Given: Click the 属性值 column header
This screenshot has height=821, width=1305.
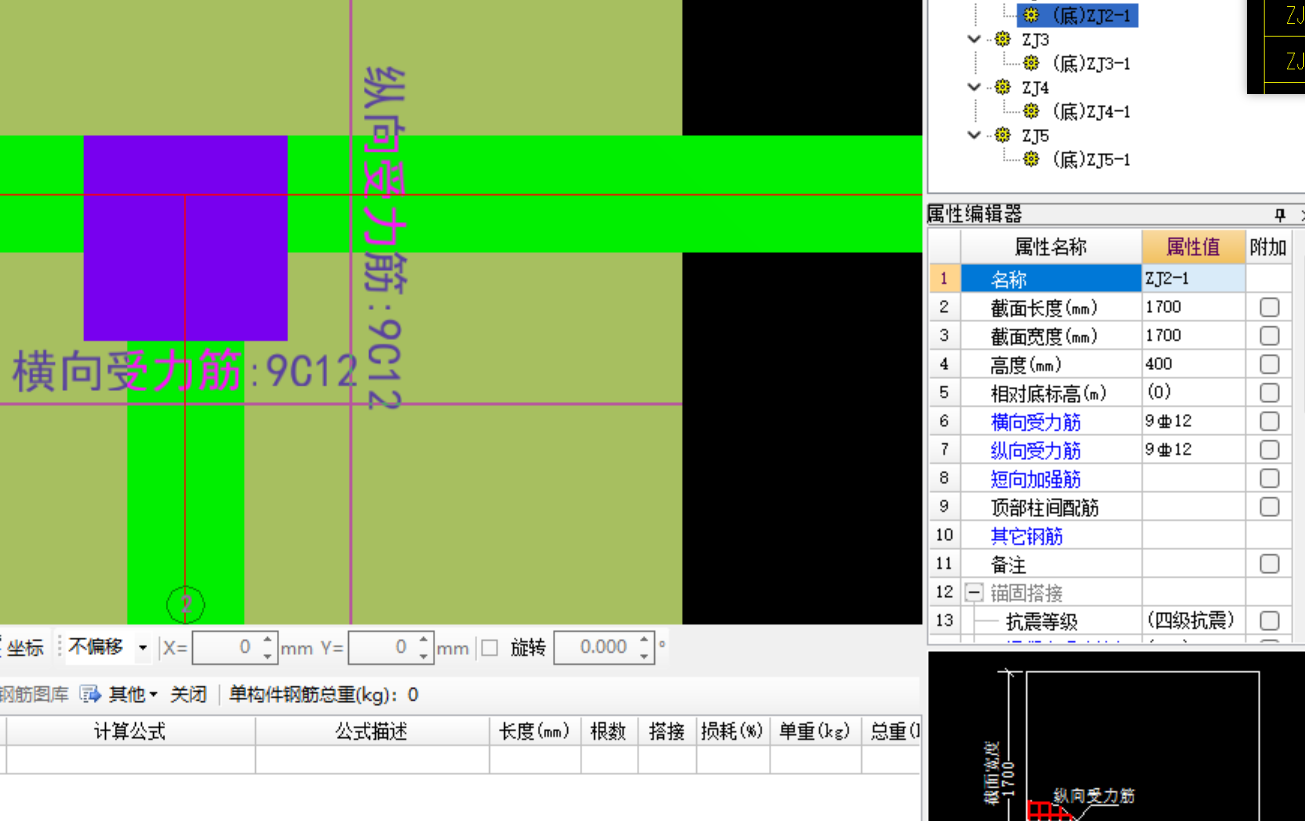Looking at the screenshot, I should [x=1193, y=246].
